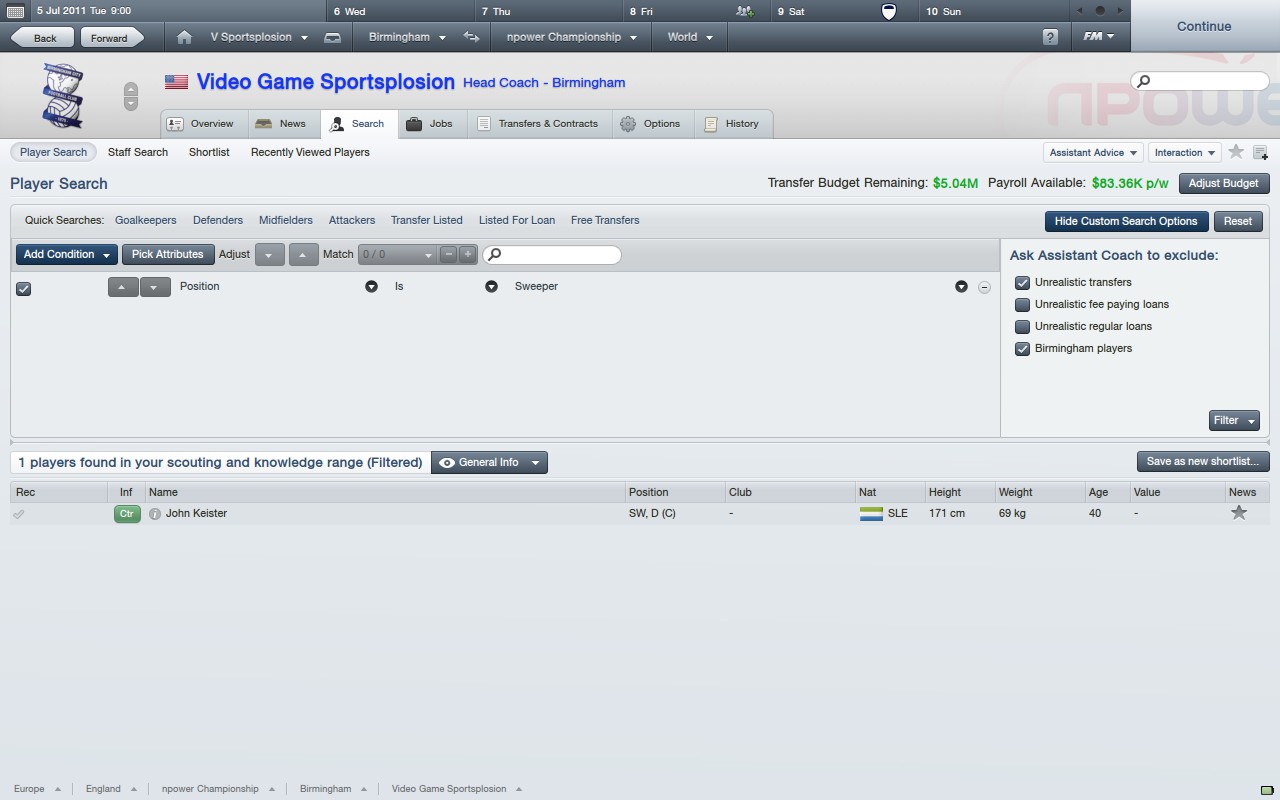Click Adjust Budget button
This screenshot has width=1280, height=800.
pos(1224,184)
